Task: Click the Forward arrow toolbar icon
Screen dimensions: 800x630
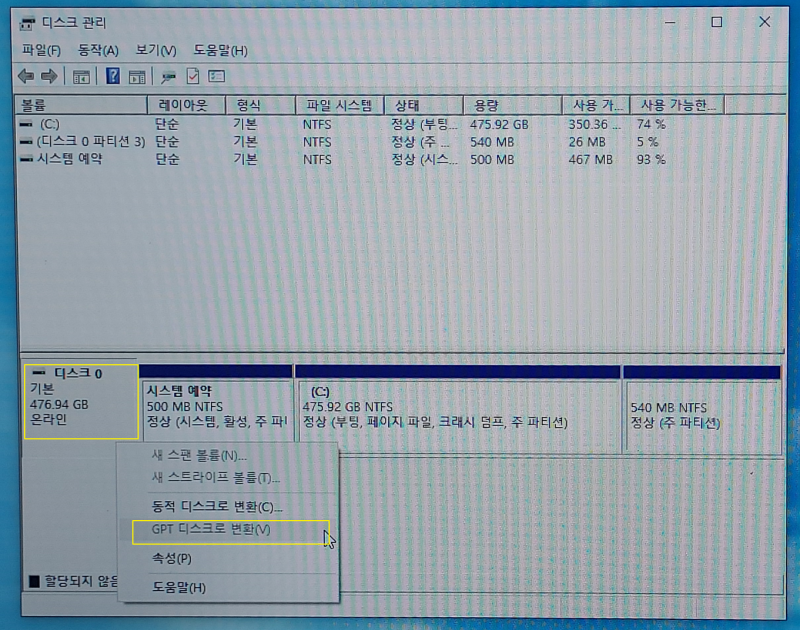Action: 49,77
